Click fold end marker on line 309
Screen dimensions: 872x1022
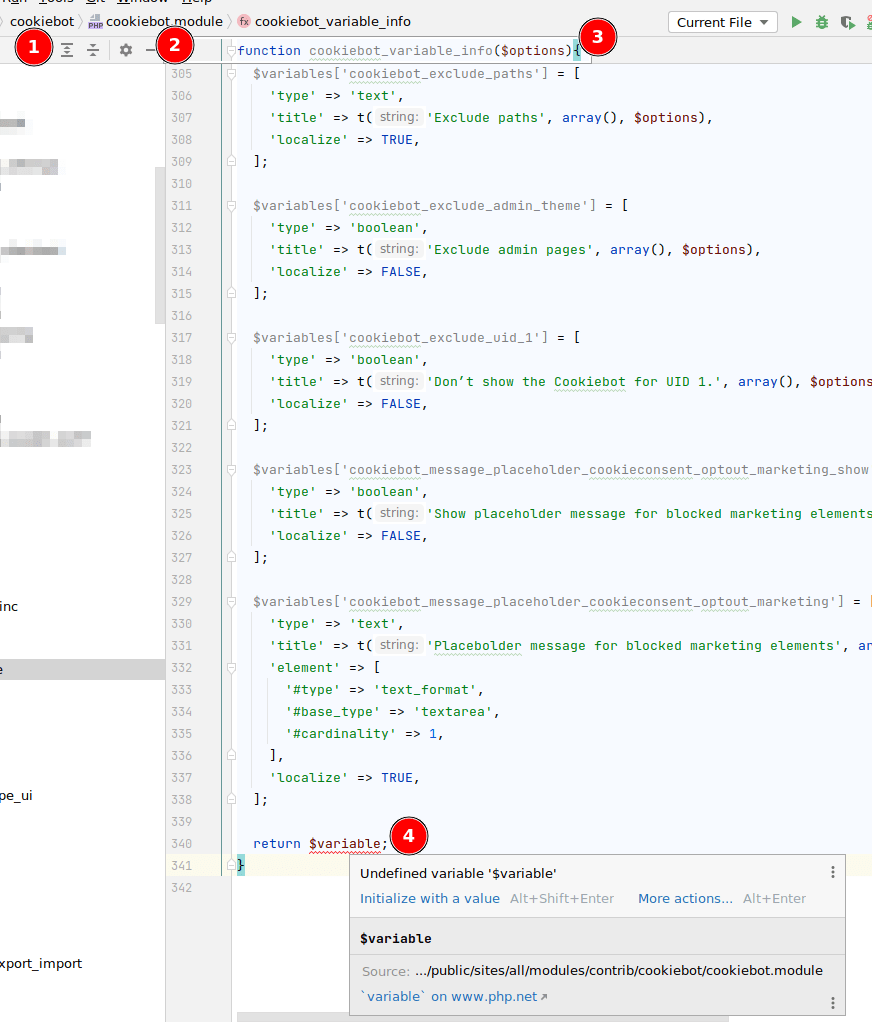coord(231,161)
